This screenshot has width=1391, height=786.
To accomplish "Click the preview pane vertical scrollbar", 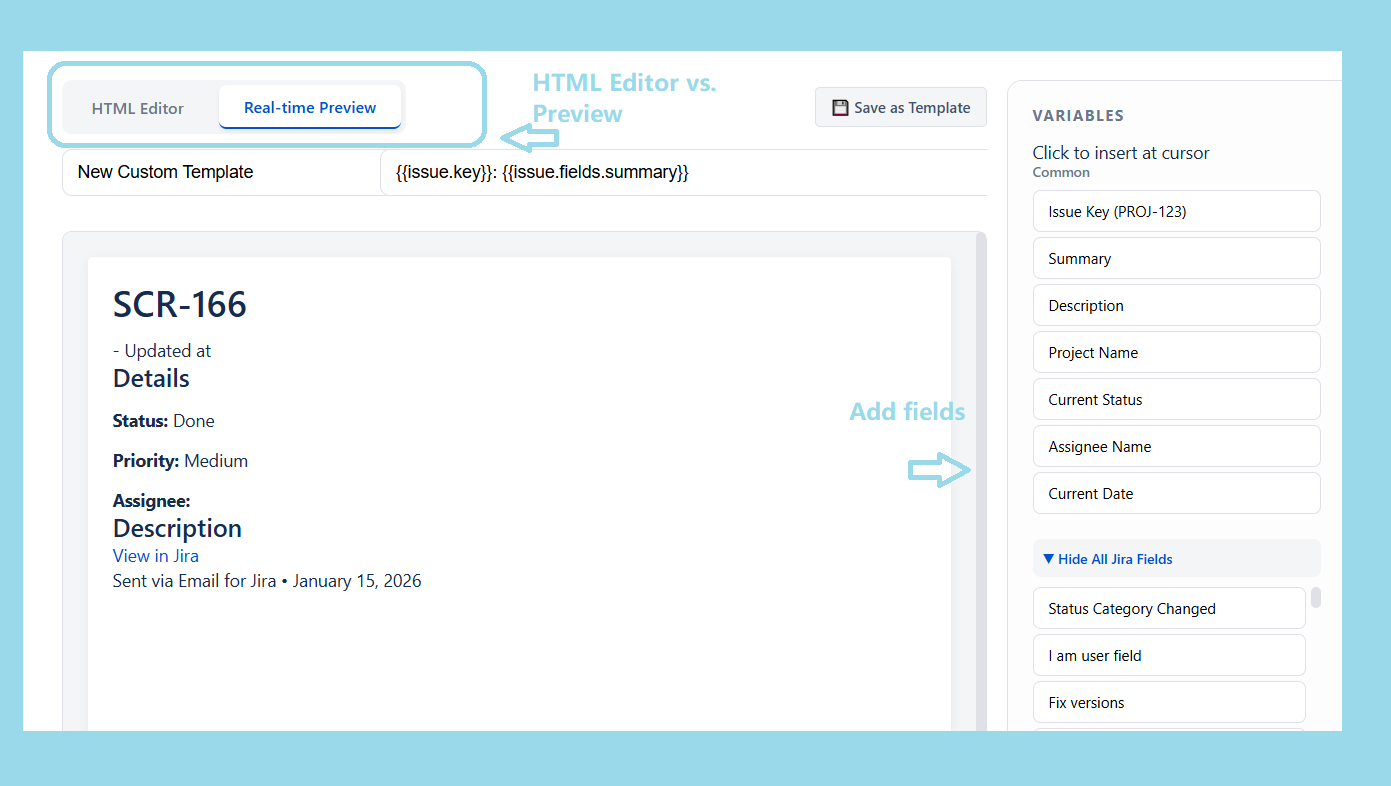I will tap(981, 481).
